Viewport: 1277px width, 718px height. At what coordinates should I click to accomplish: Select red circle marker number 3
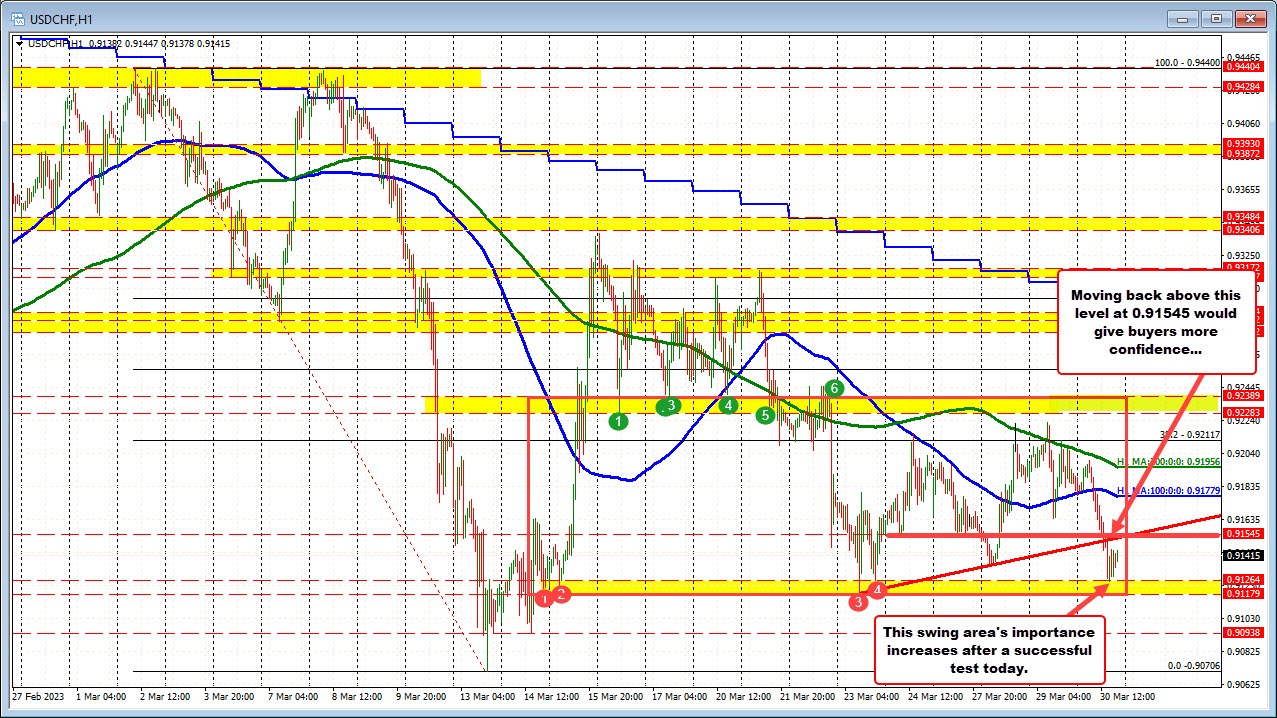858,602
